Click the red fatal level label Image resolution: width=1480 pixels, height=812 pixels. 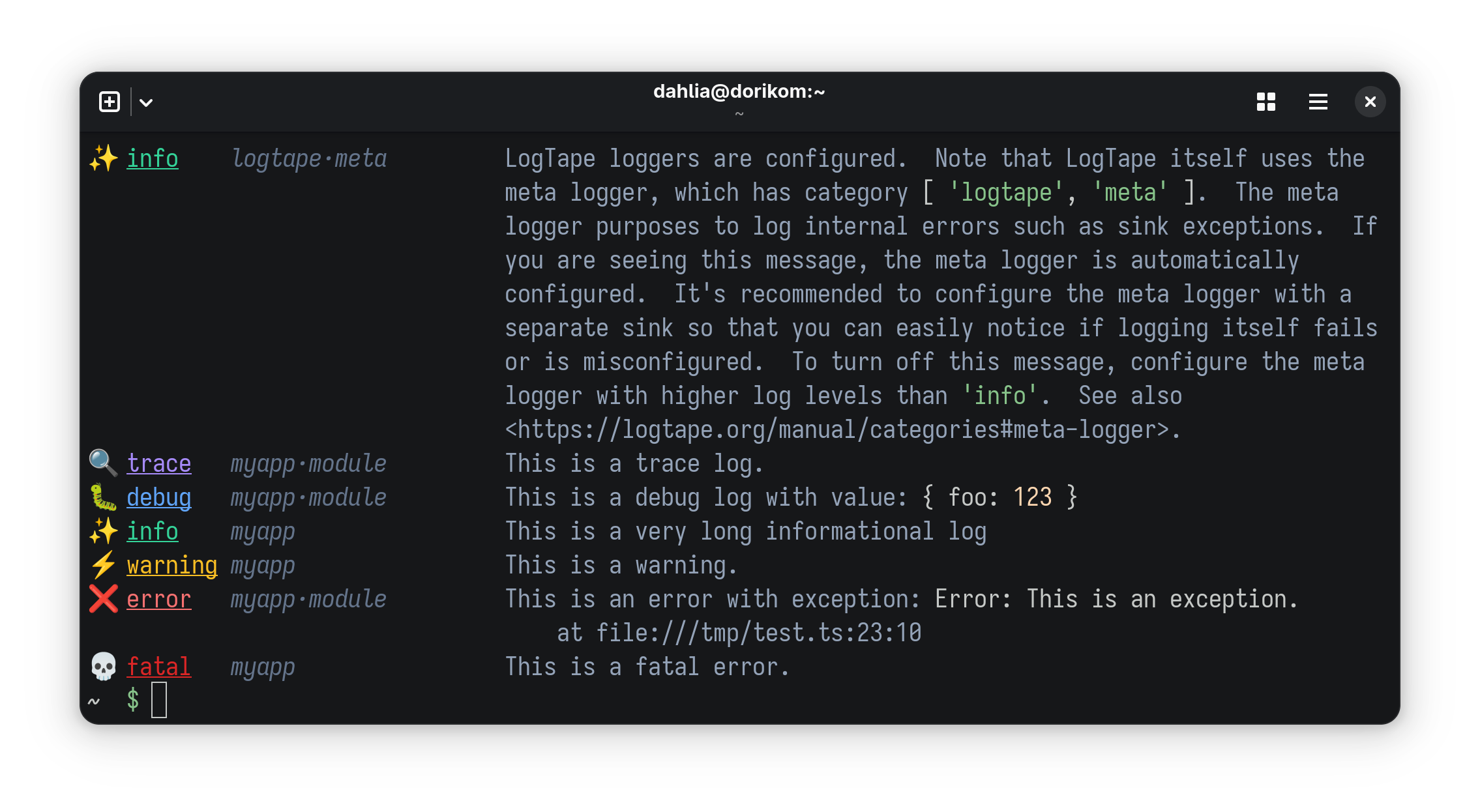tap(159, 667)
